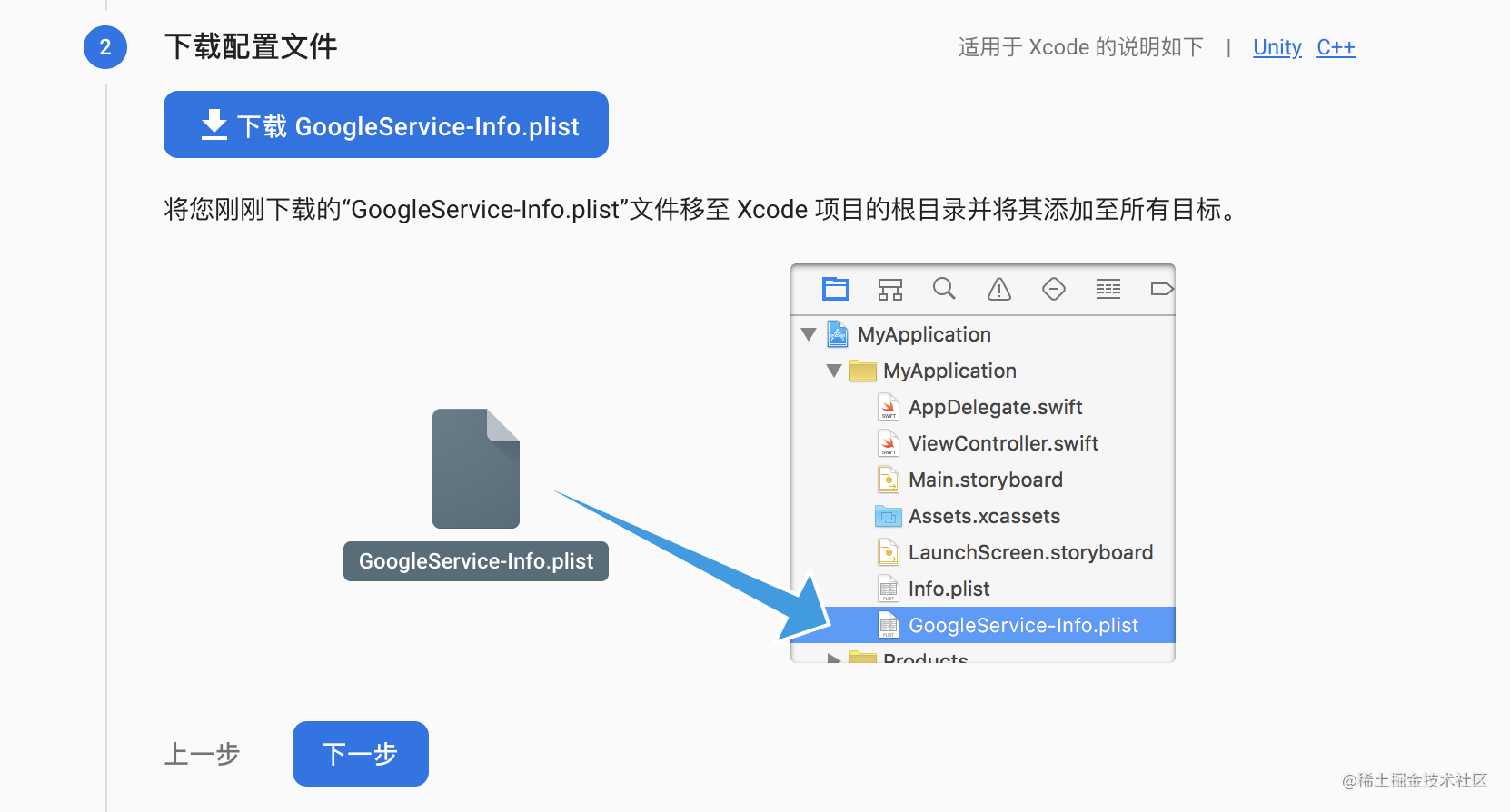1510x812 pixels.
Task: Expand the Products folder triangle
Action: point(834,659)
